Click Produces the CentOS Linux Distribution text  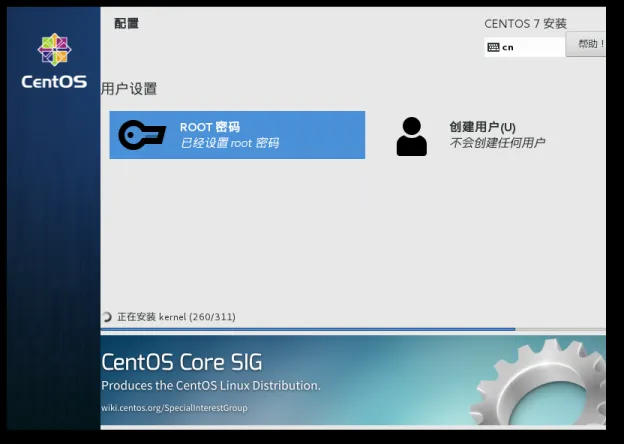pyautogui.click(x=211, y=386)
